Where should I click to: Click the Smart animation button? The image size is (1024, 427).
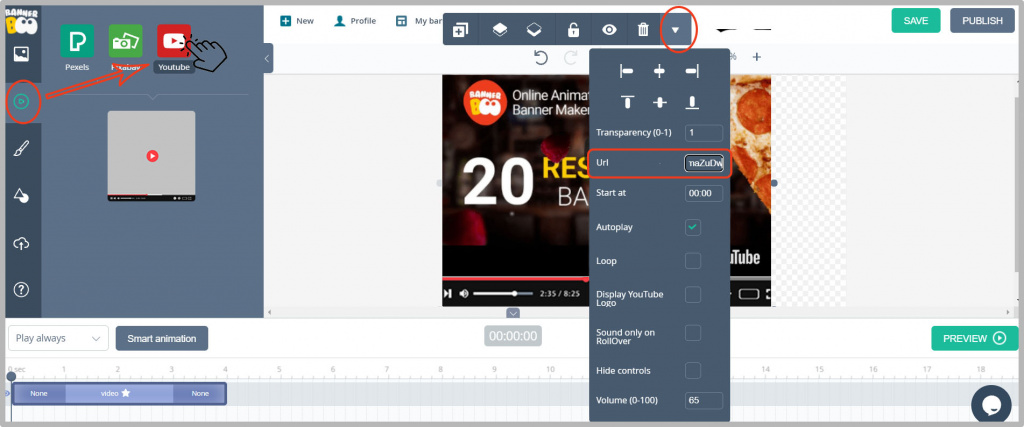click(x=162, y=338)
